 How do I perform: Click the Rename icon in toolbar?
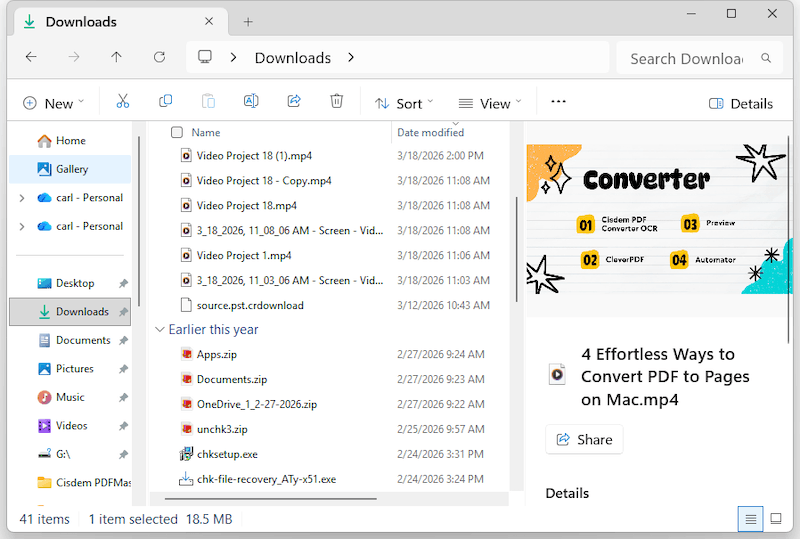pos(251,101)
